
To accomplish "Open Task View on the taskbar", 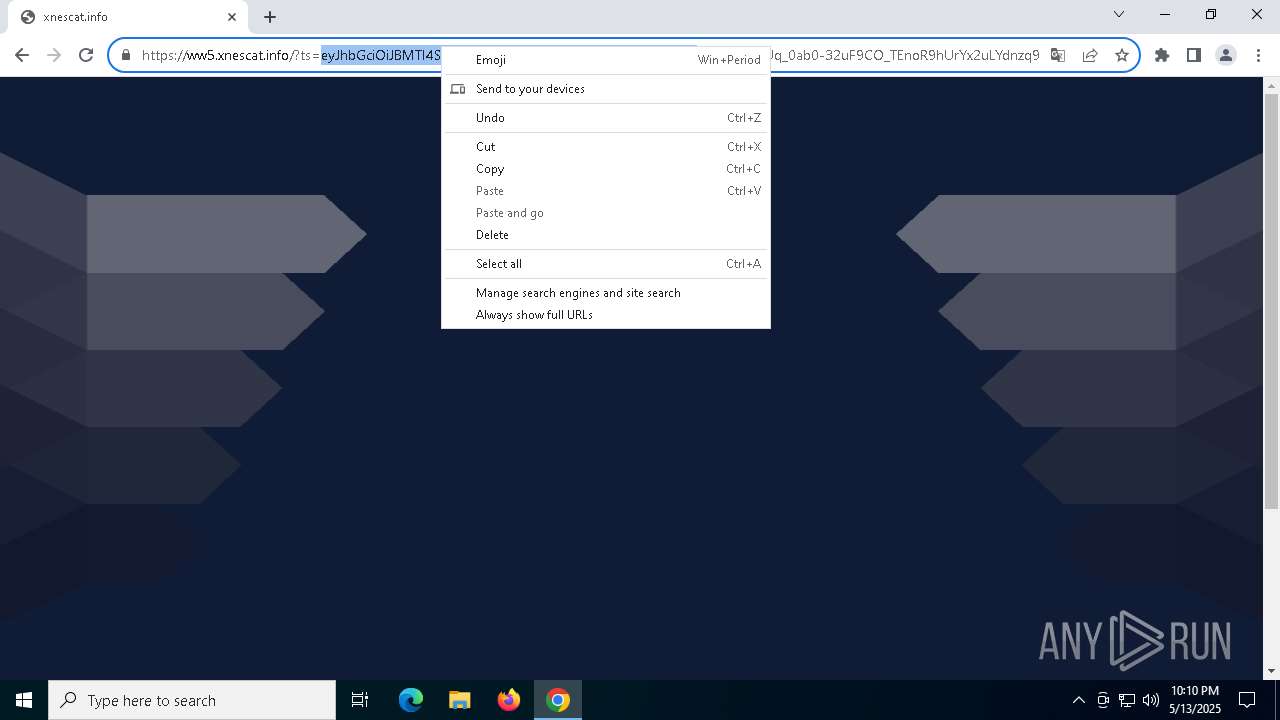I will 360,700.
